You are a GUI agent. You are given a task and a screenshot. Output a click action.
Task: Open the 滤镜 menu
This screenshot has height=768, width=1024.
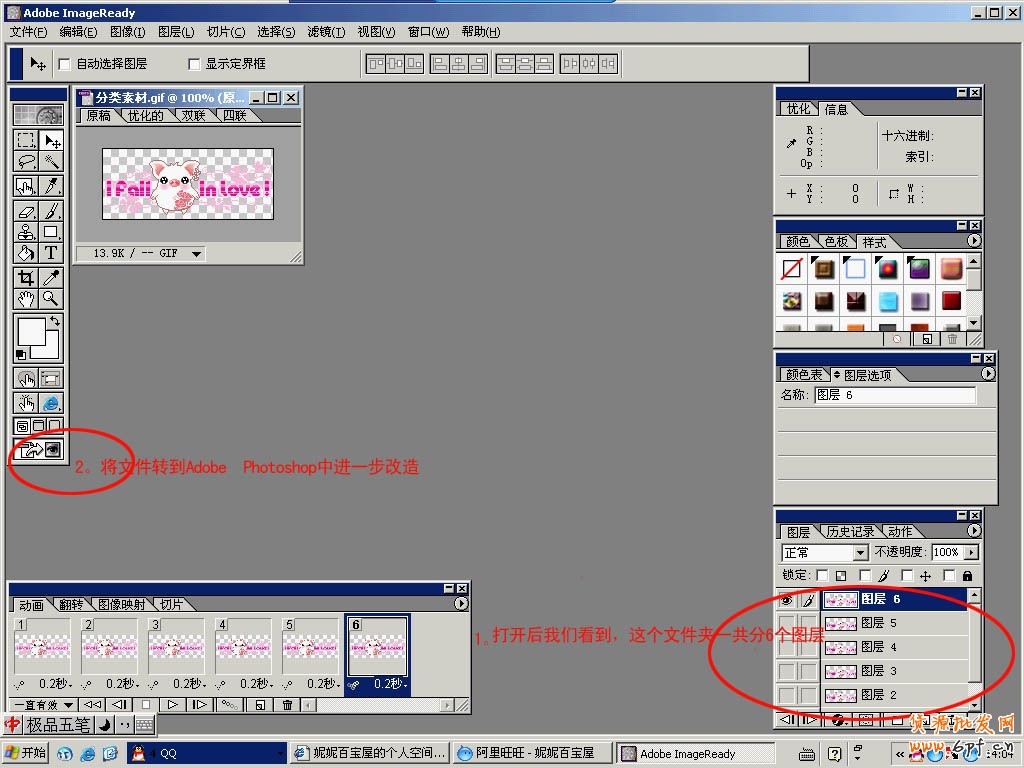click(324, 32)
